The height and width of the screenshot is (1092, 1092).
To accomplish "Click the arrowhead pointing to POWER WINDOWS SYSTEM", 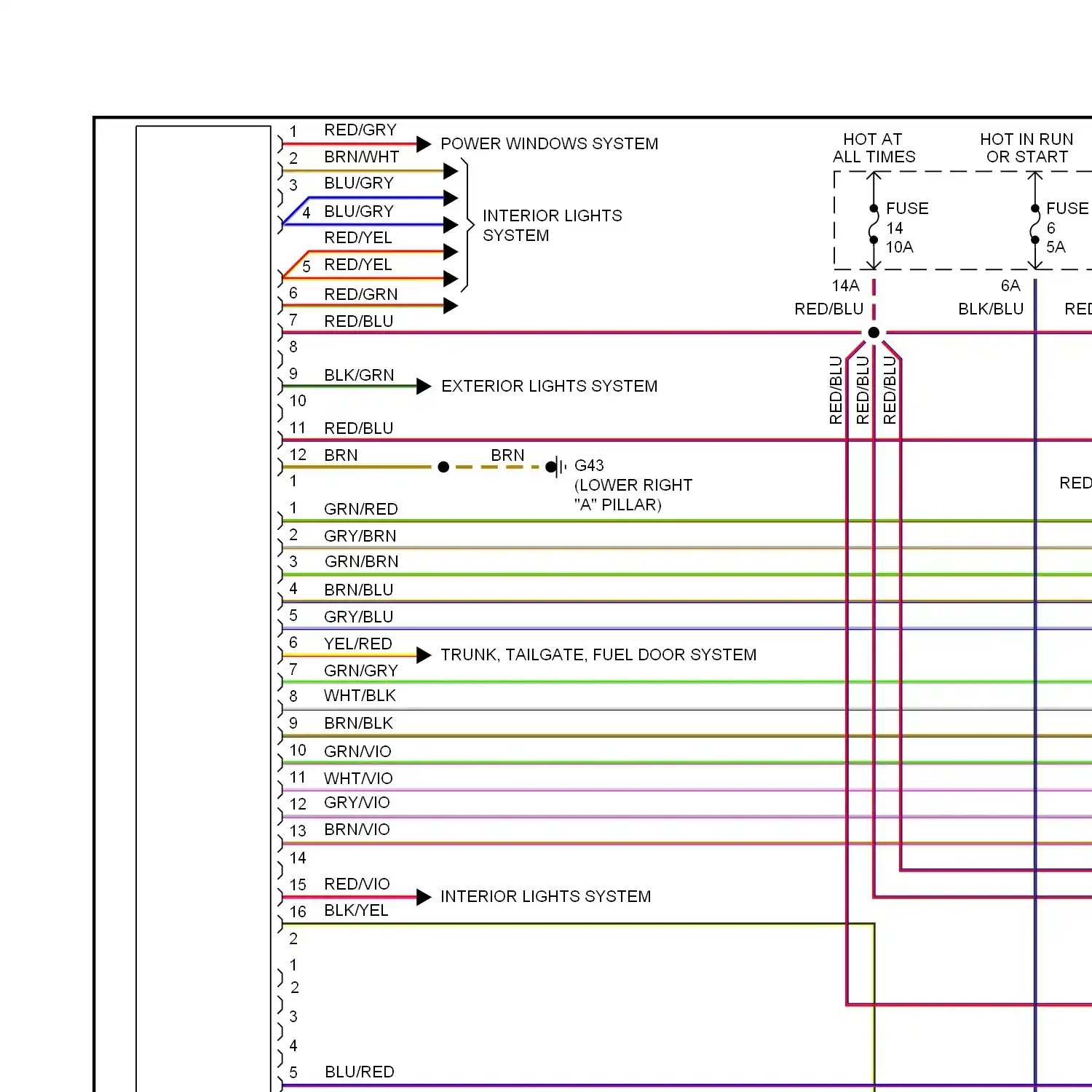I will tap(424, 144).
